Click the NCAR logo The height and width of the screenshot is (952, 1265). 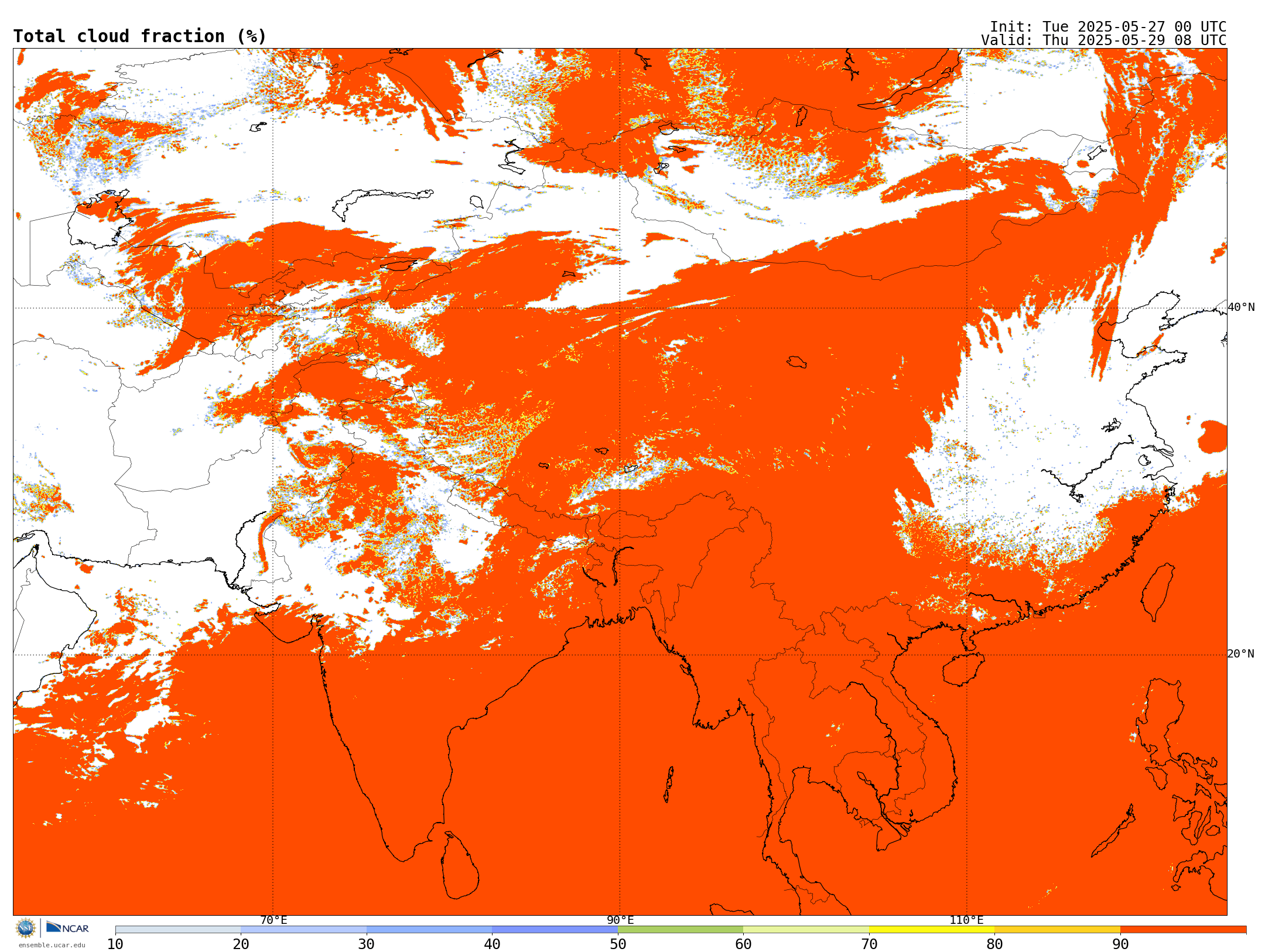(67, 928)
